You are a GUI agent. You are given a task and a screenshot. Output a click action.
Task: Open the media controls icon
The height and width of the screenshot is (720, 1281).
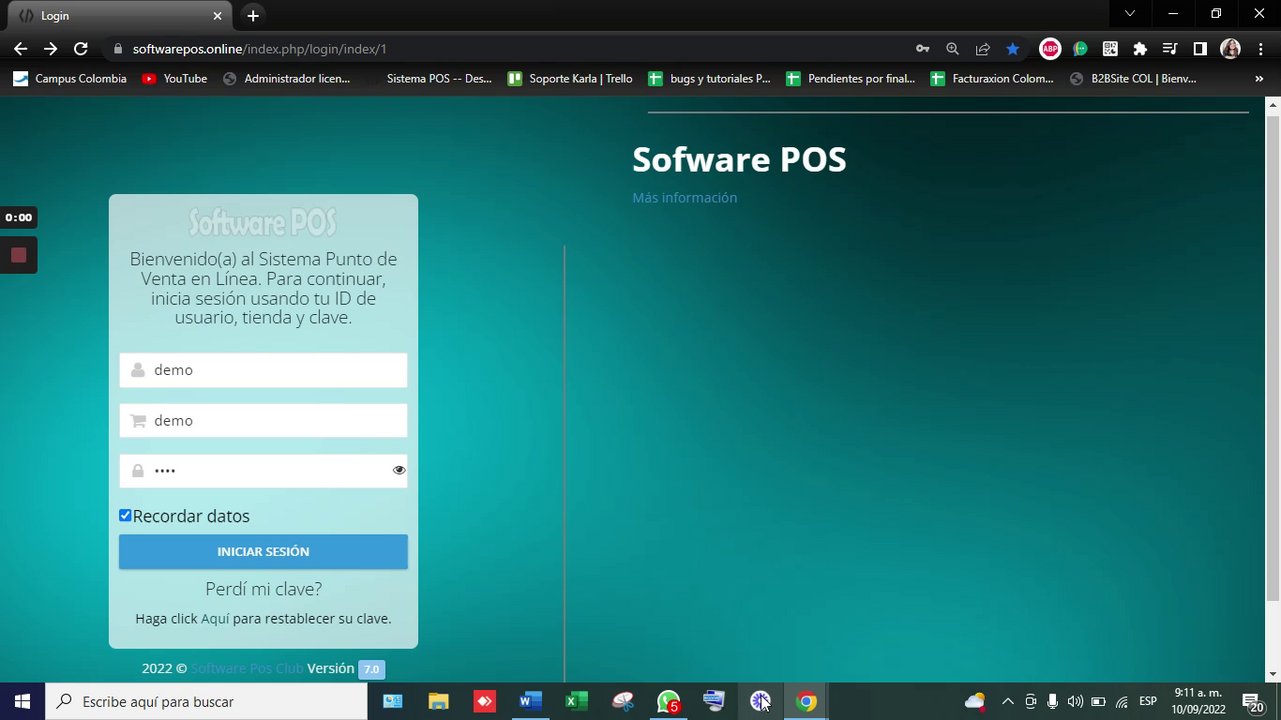point(1170,48)
